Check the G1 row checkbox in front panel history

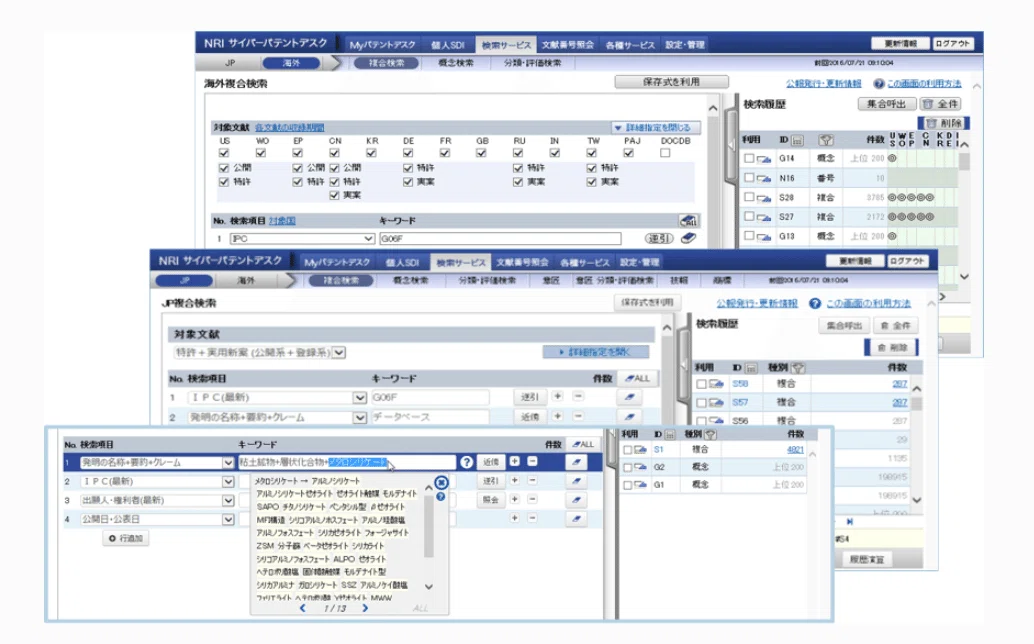[x=628, y=485]
